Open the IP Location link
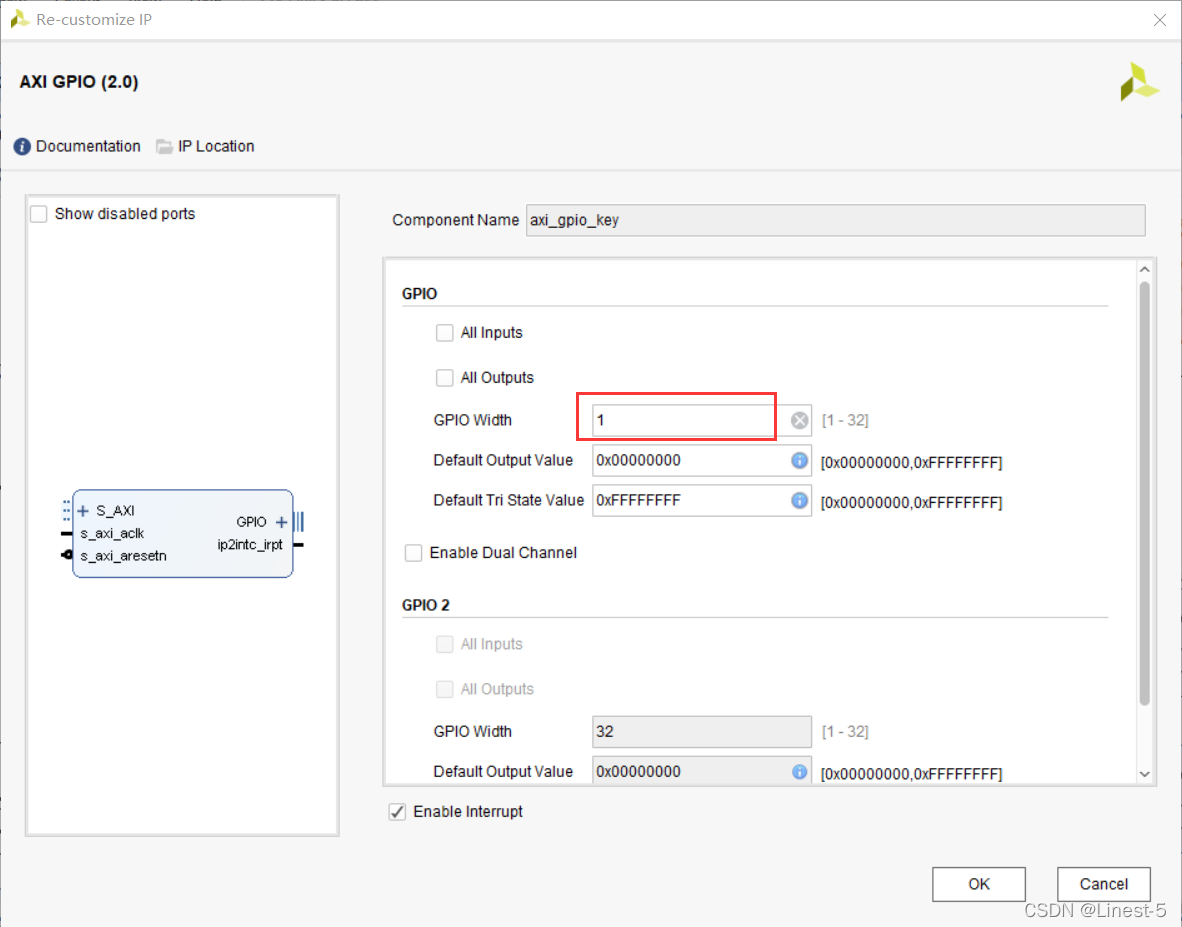Screen dimensions: 1182x927 coord(216,146)
